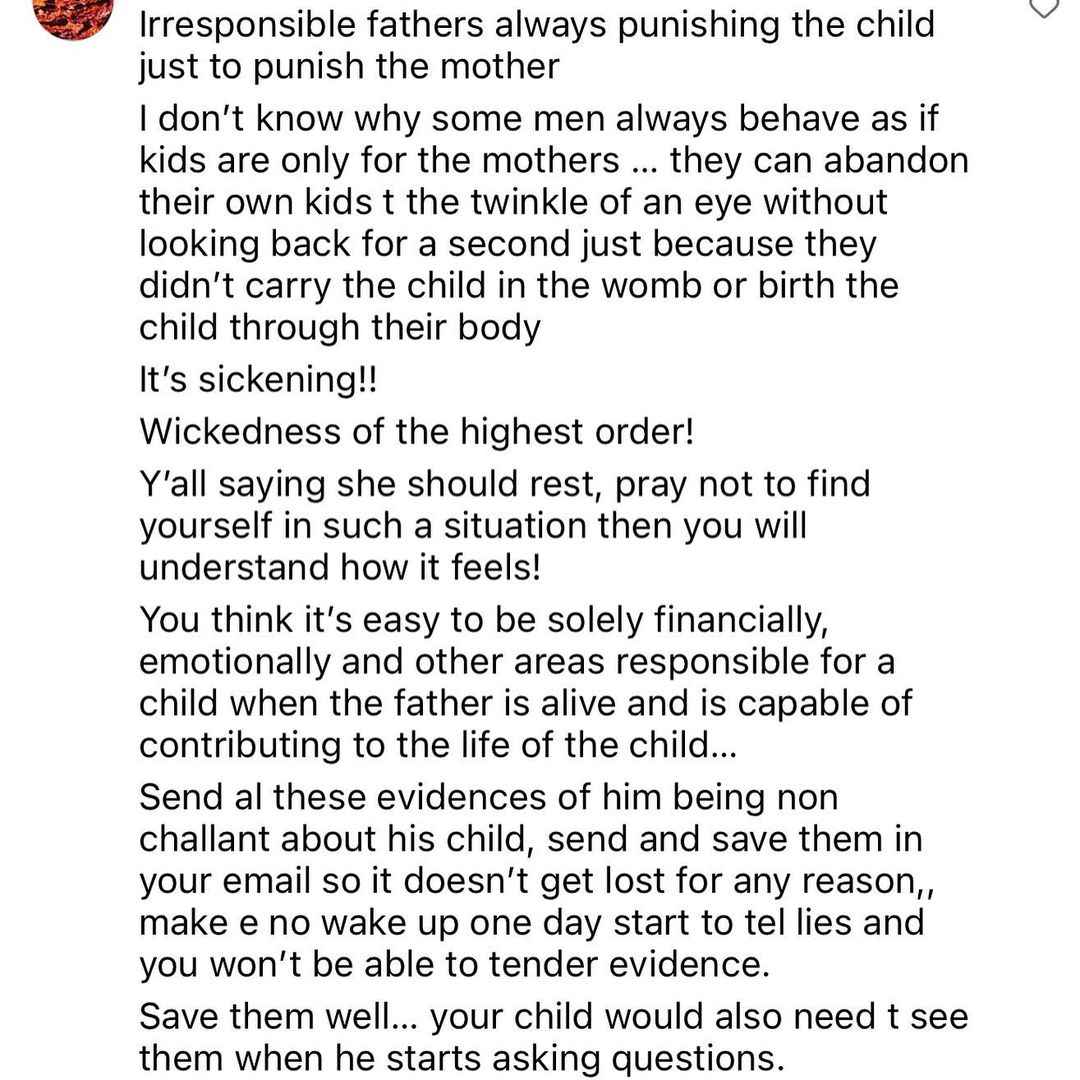The width and height of the screenshot is (1080, 1080).
Task: Click the "child through their body" line
Action: coord(340,327)
